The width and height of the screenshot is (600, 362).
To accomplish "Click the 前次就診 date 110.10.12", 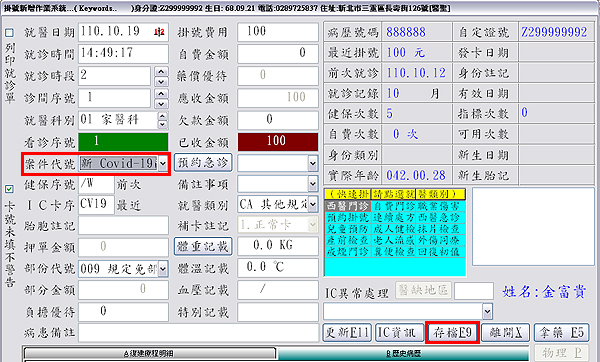I will (416, 73).
